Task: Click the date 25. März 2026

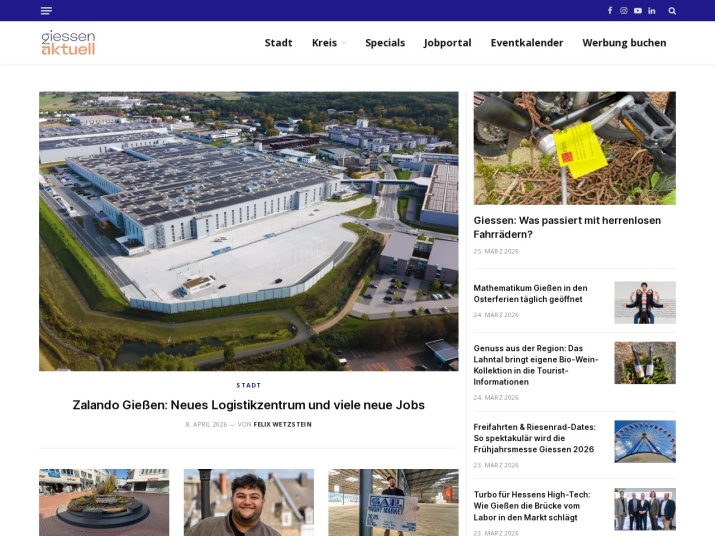Action: 496,251
